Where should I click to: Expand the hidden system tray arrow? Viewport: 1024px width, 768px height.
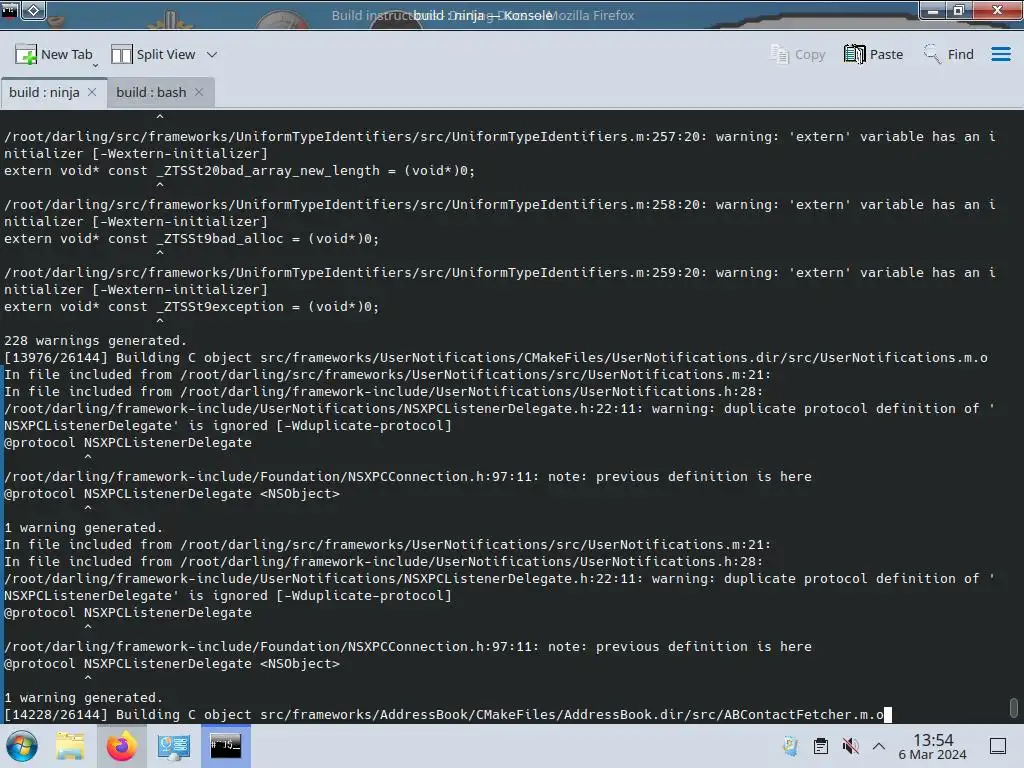click(879, 746)
